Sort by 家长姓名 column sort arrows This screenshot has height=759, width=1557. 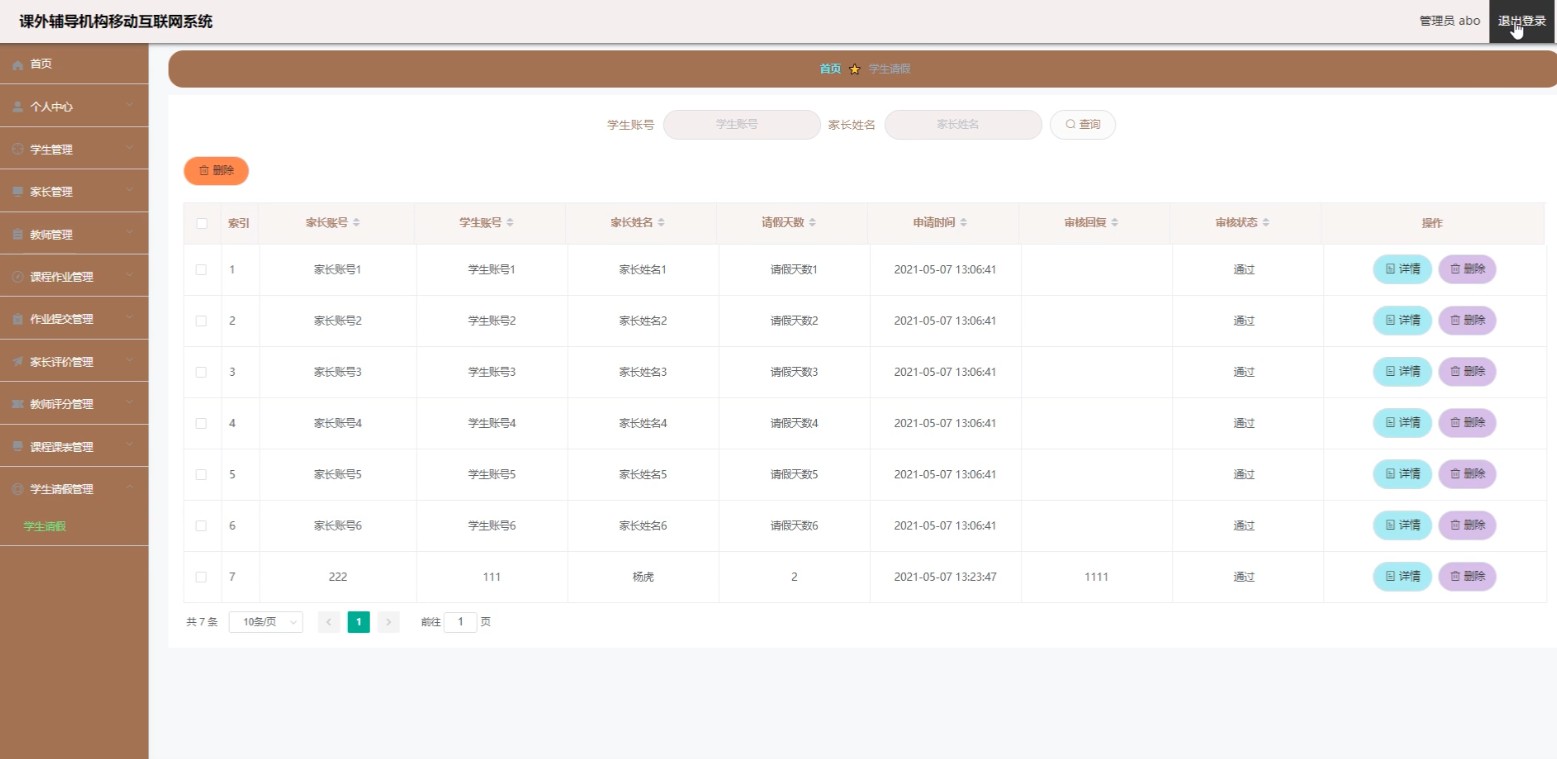pos(661,223)
